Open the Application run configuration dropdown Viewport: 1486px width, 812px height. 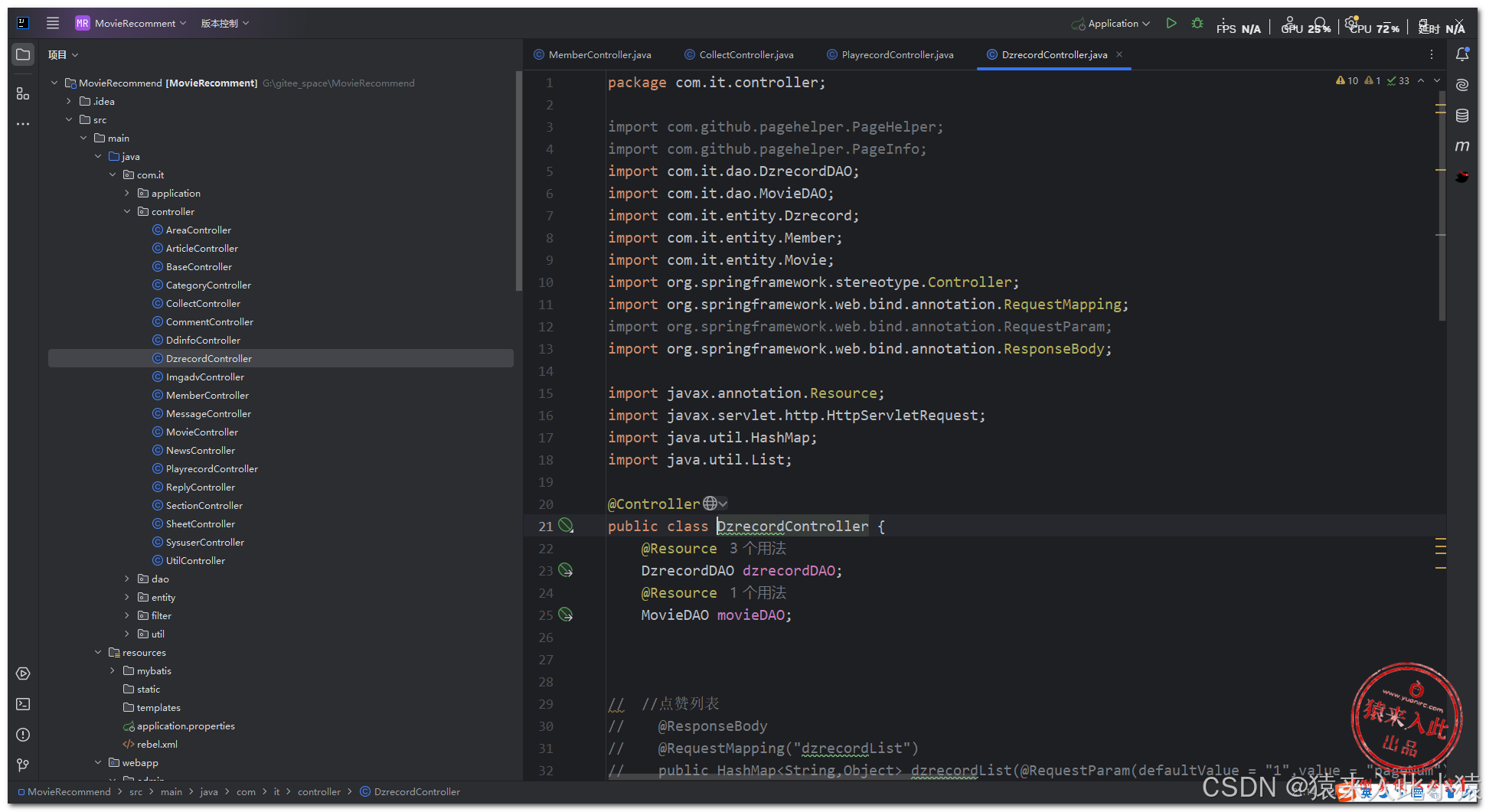(1111, 23)
